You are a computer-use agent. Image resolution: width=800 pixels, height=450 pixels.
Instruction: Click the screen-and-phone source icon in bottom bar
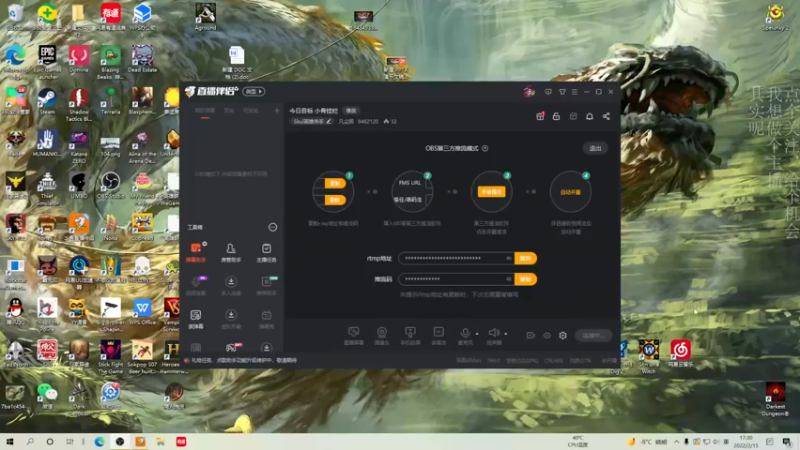[410, 336]
